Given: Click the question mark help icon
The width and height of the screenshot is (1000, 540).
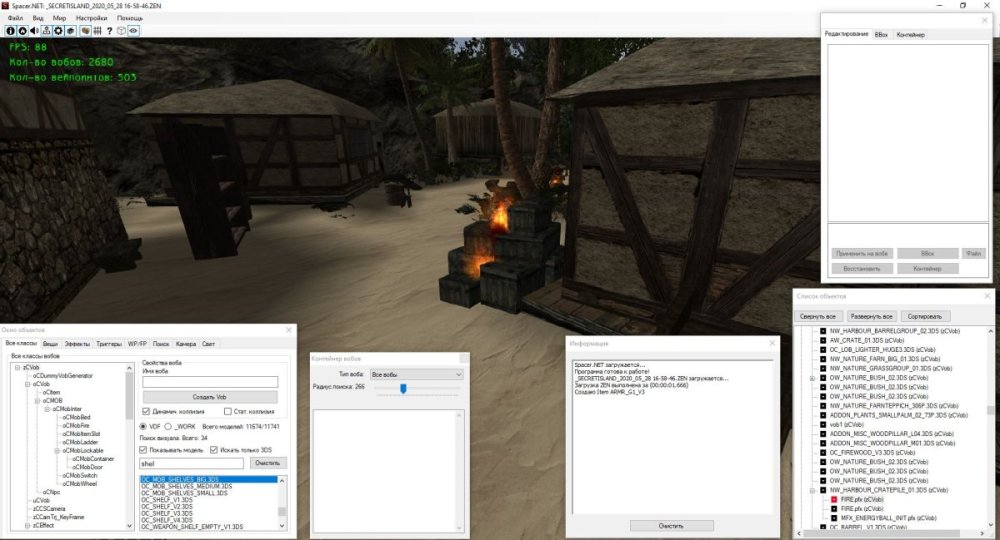Looking at the screenshot, I should (x=109, y=31).
